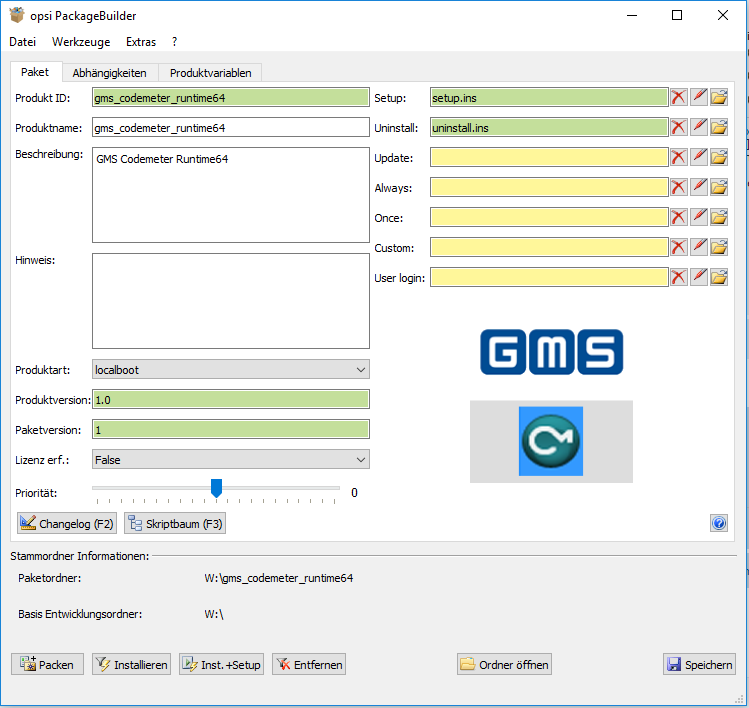Click the GMS logo image

tap(552, 352)
